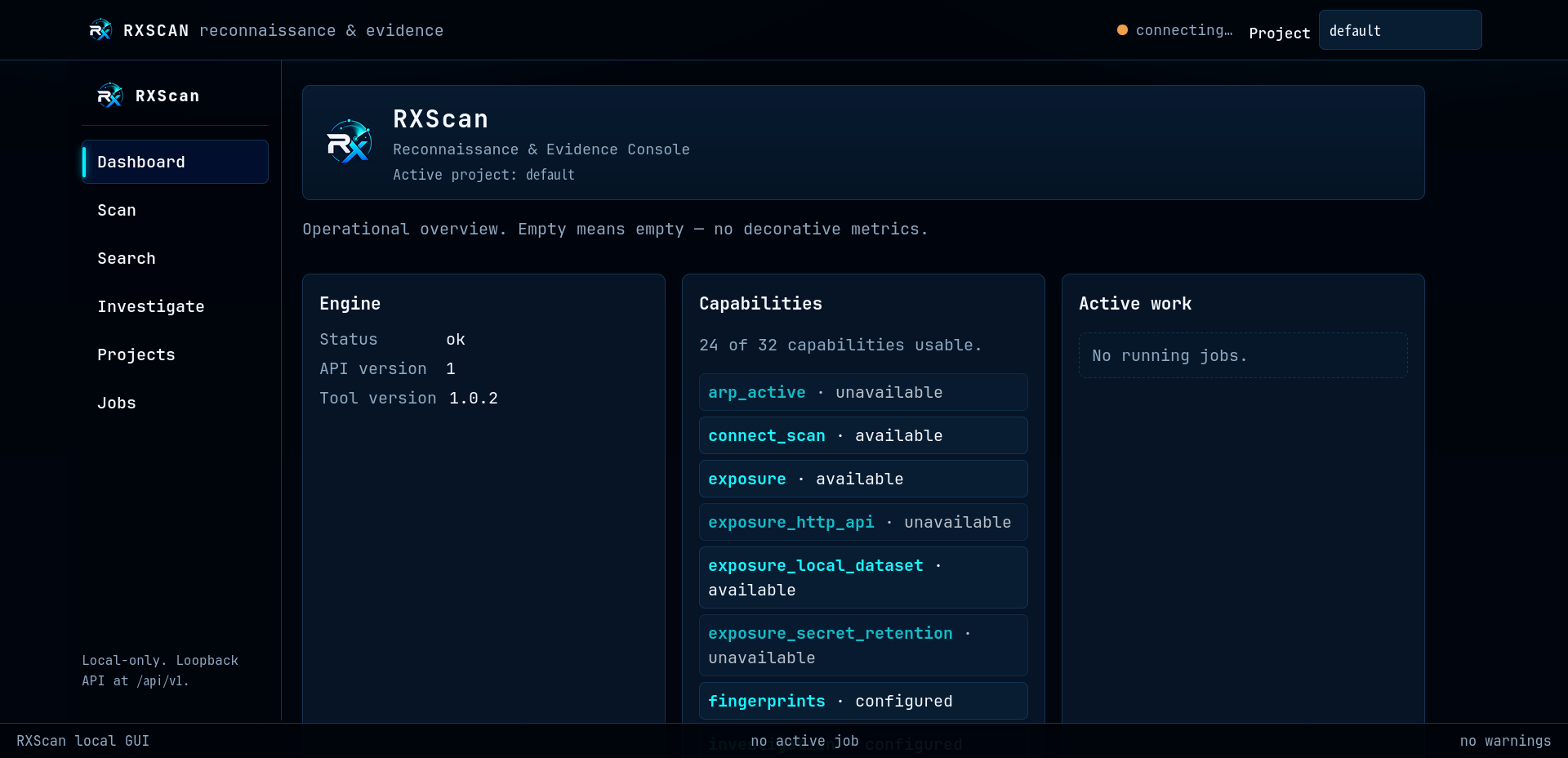Viewport: 1568px width, 758px height.
Task: Click the Active work heading
Action: point(1135,303)
